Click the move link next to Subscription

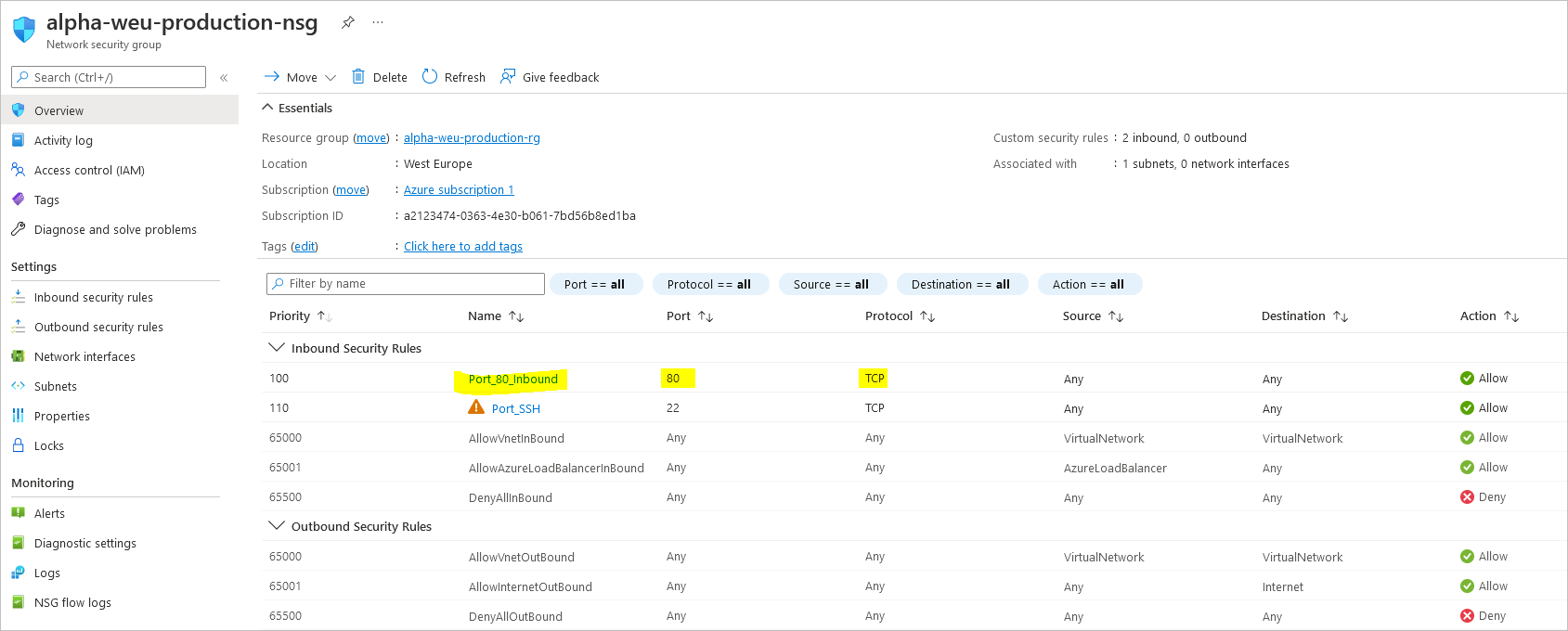click(x=351, y=189)
